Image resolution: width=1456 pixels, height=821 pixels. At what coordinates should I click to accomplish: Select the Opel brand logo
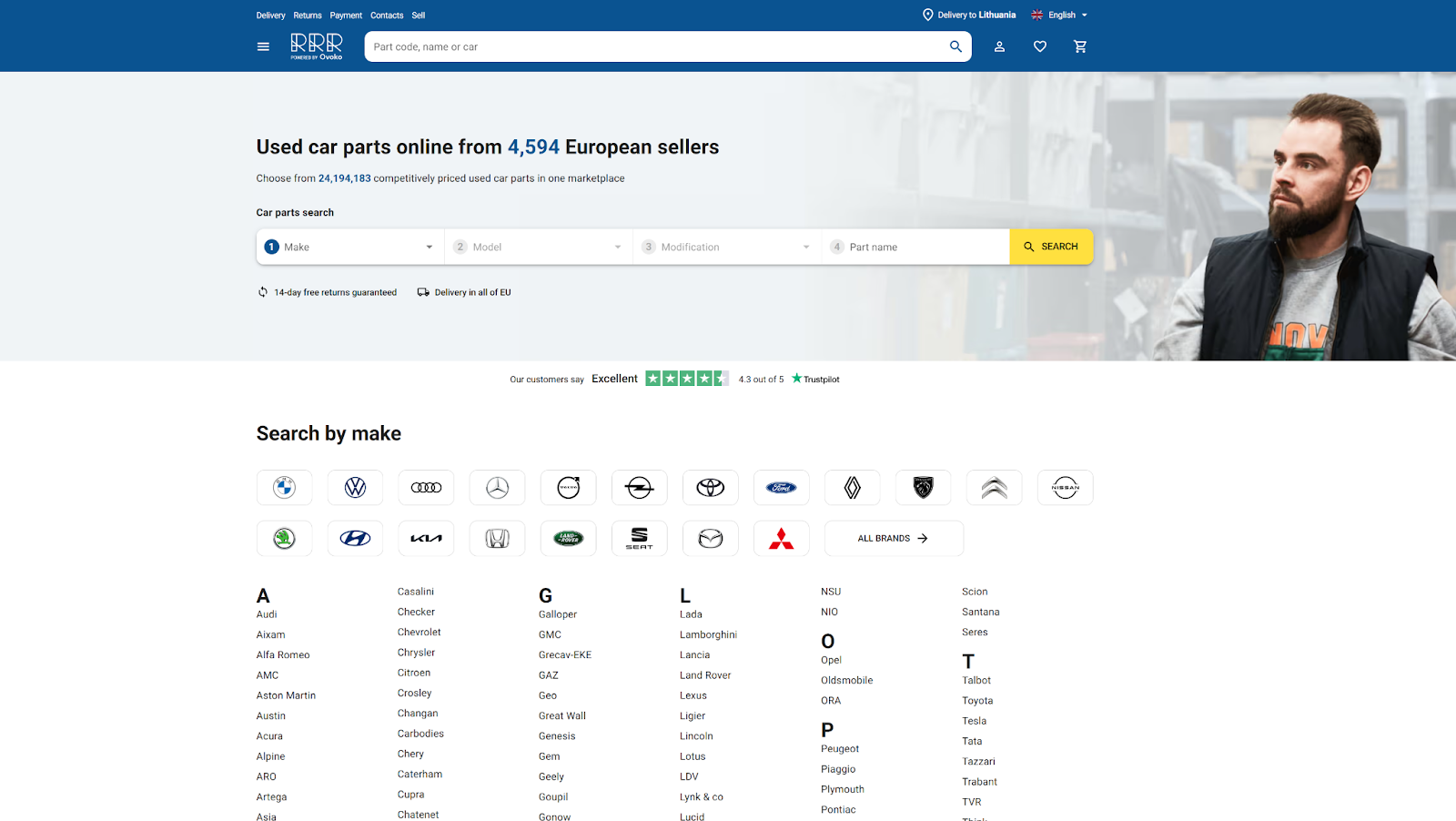click(640, 488)
